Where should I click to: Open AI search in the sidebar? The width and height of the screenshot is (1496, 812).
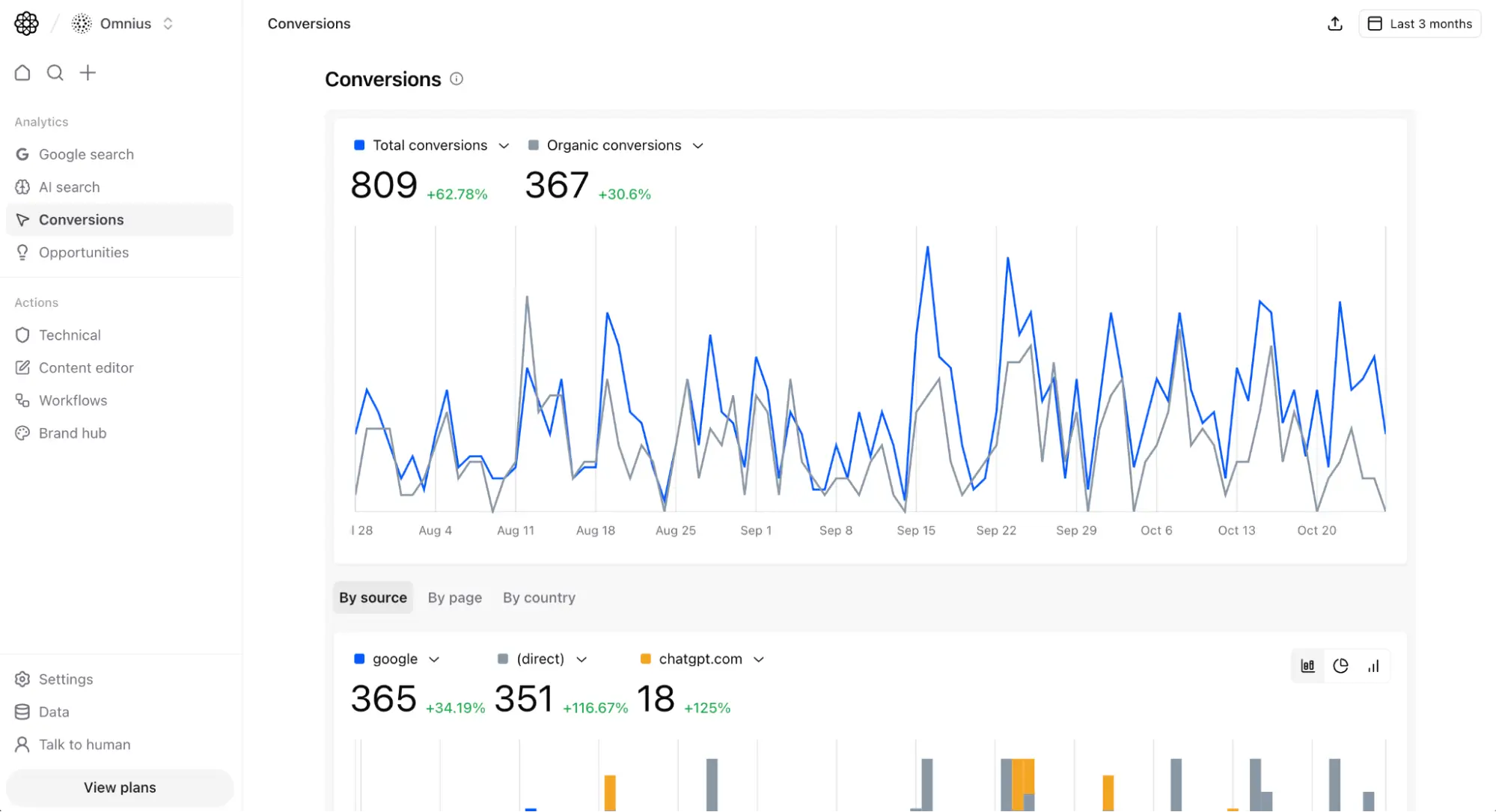click(x=69, y=186)
